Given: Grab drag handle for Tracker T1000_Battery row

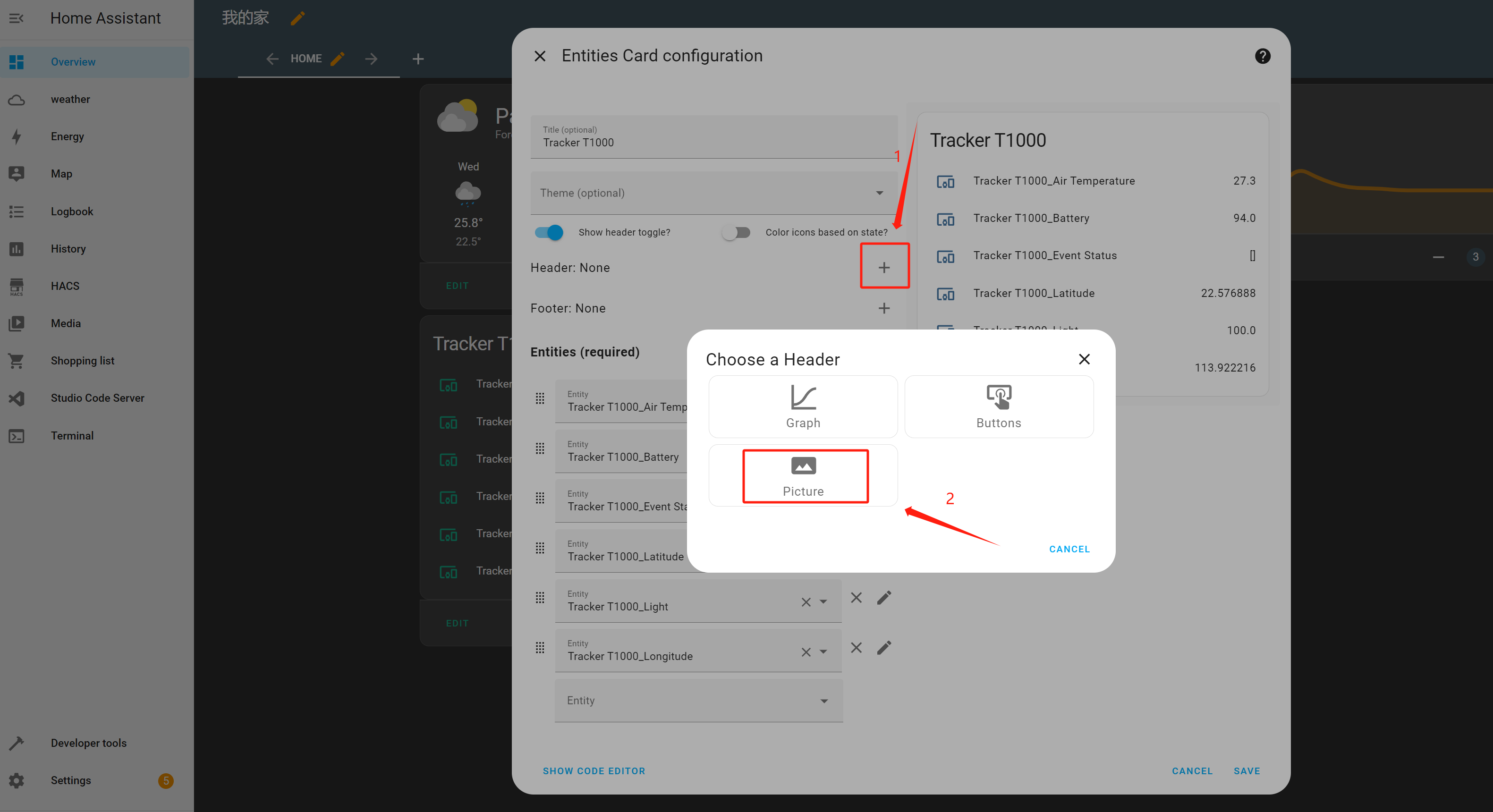Looking at the screenshot, I should click(540, 448).
